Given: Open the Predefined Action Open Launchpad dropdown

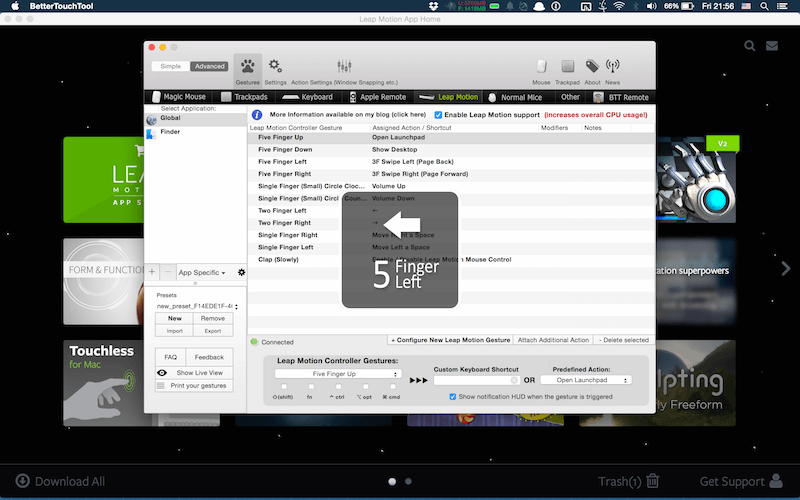Looking at the screenshot, I should click(586, 380).
